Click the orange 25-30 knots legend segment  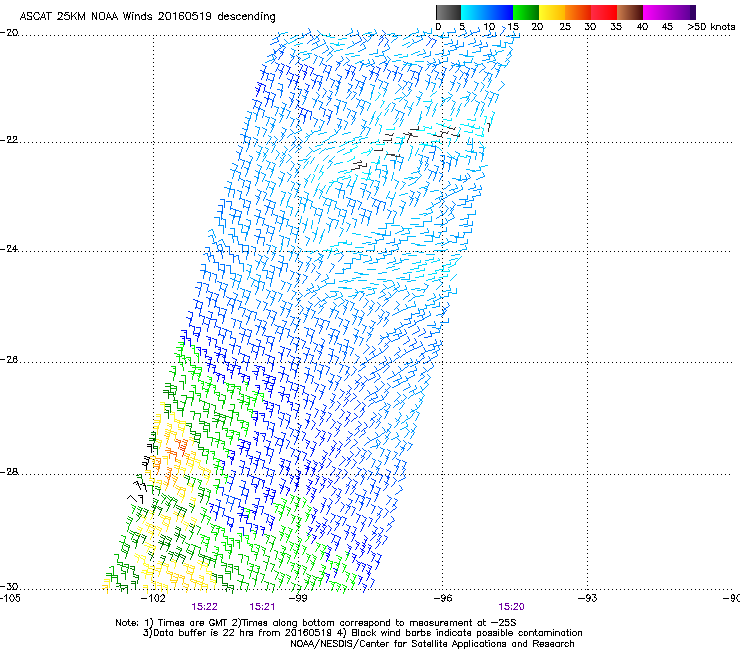(578, 12)
